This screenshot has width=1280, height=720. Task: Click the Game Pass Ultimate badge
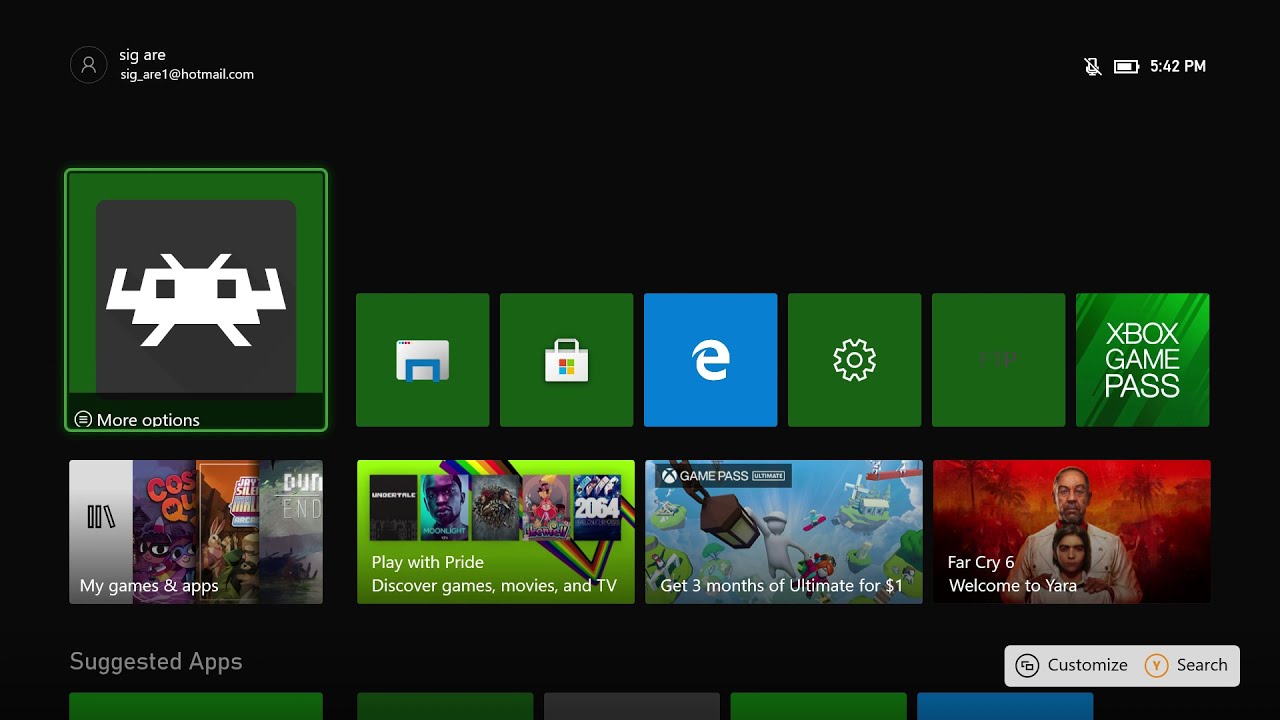[x=724, y=476]
